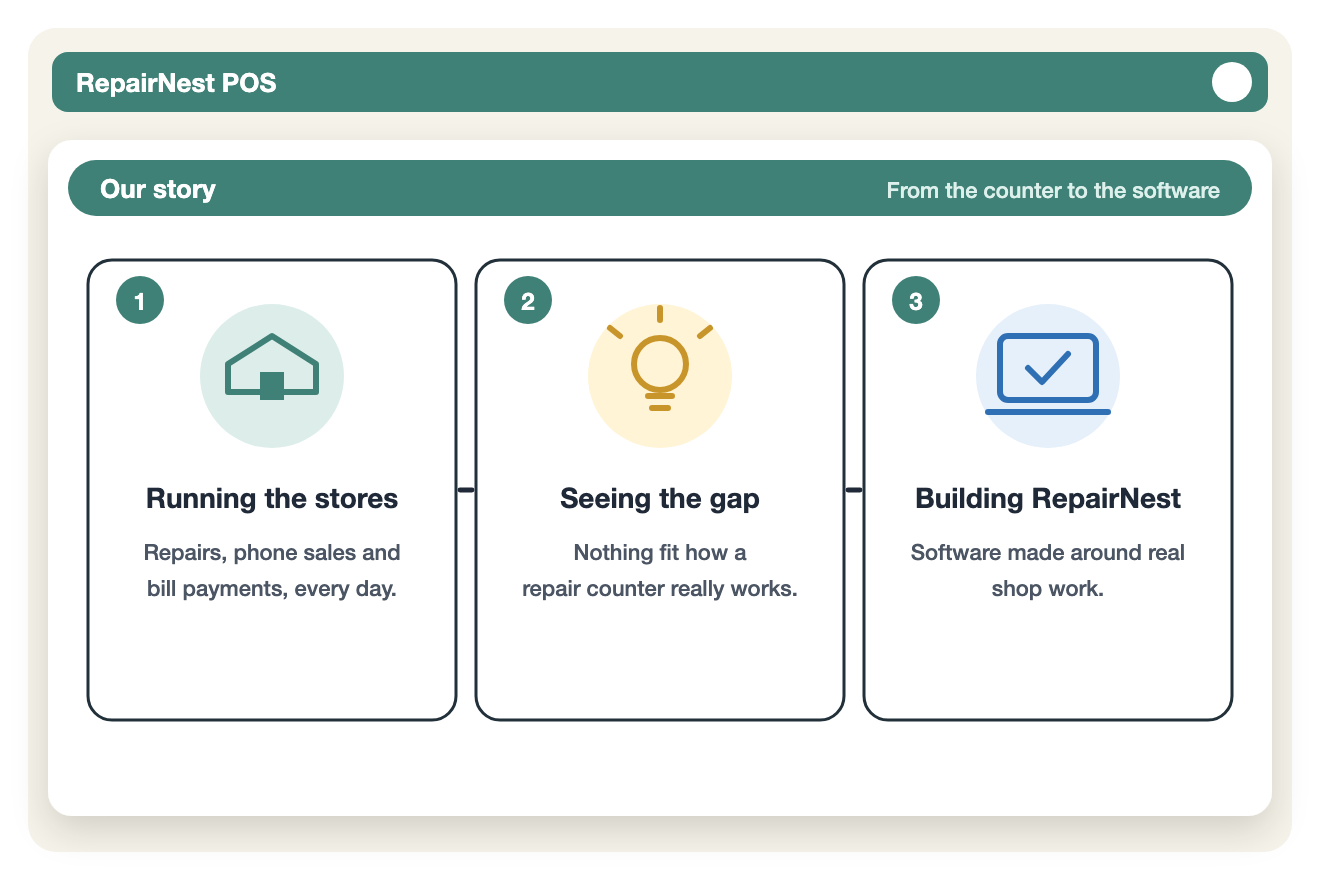The height and width of the screenshot is (880, 1320).
Task: Click the Software made around real shop work text
Action: click(1048, 571)
